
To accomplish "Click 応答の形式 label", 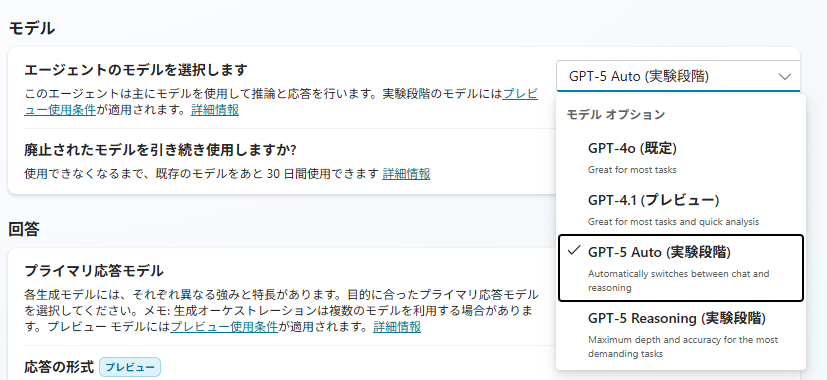I will point(59,366).
